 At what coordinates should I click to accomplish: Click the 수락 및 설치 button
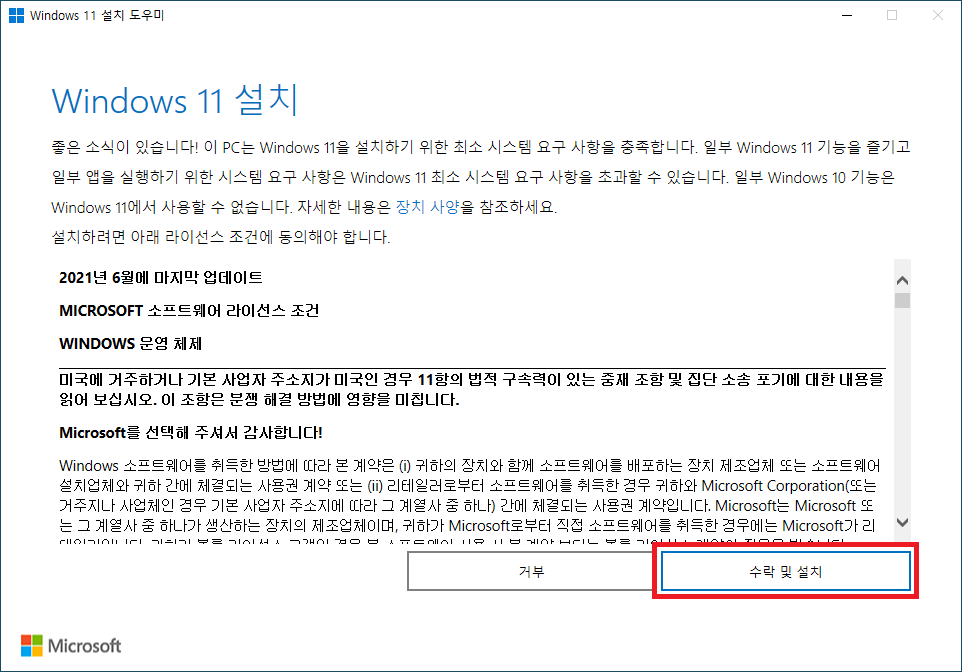coord(785,571)
